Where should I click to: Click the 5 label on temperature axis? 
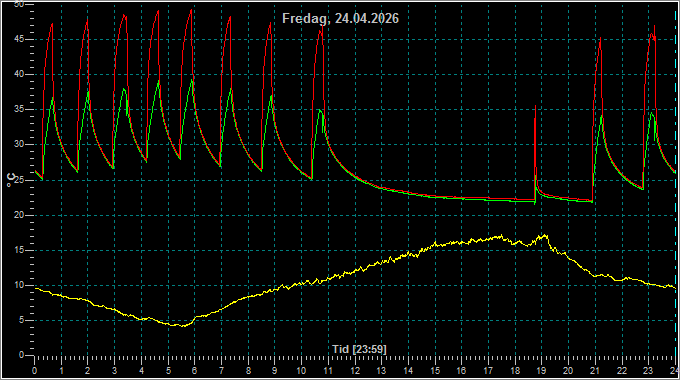(x=21, y=320)
